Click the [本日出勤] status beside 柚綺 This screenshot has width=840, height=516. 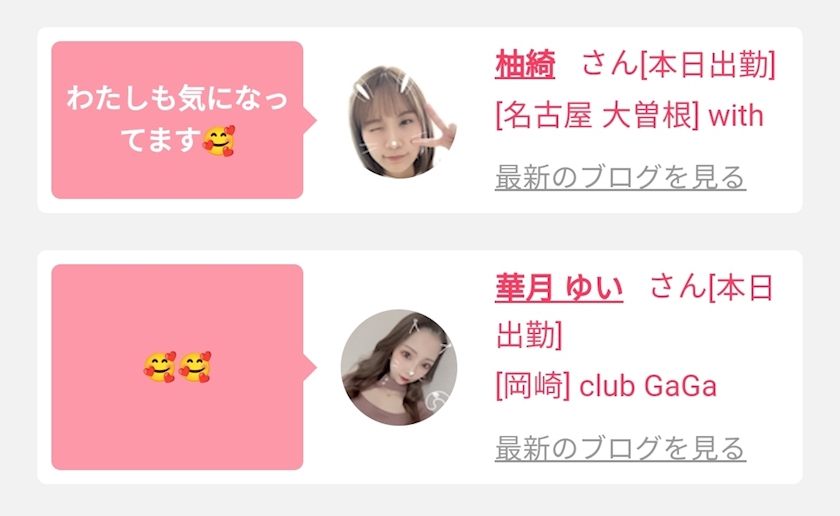708,65
